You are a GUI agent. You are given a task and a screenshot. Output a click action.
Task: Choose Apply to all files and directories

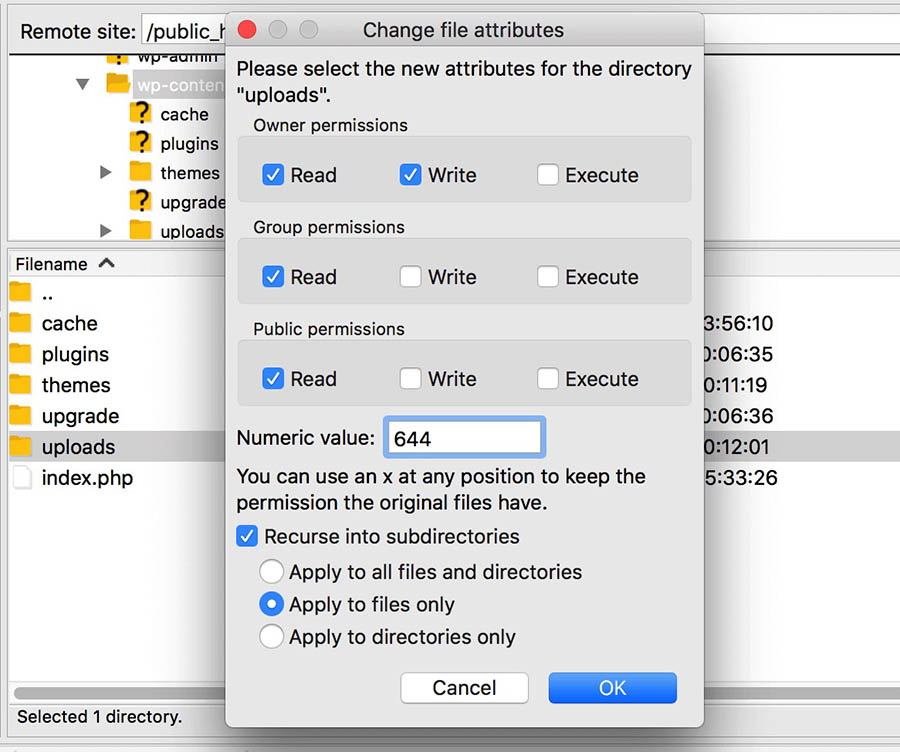coord(271,573)
